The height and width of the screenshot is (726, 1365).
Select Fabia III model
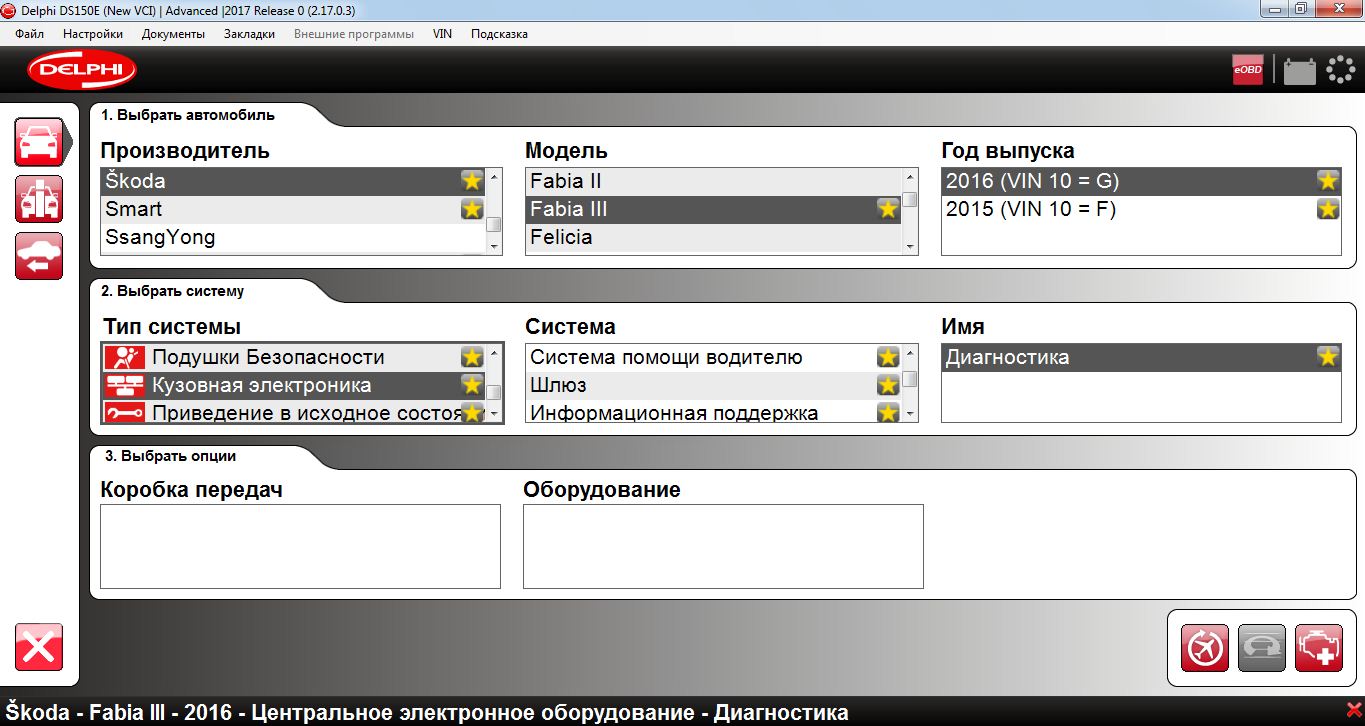pos(713,209)
